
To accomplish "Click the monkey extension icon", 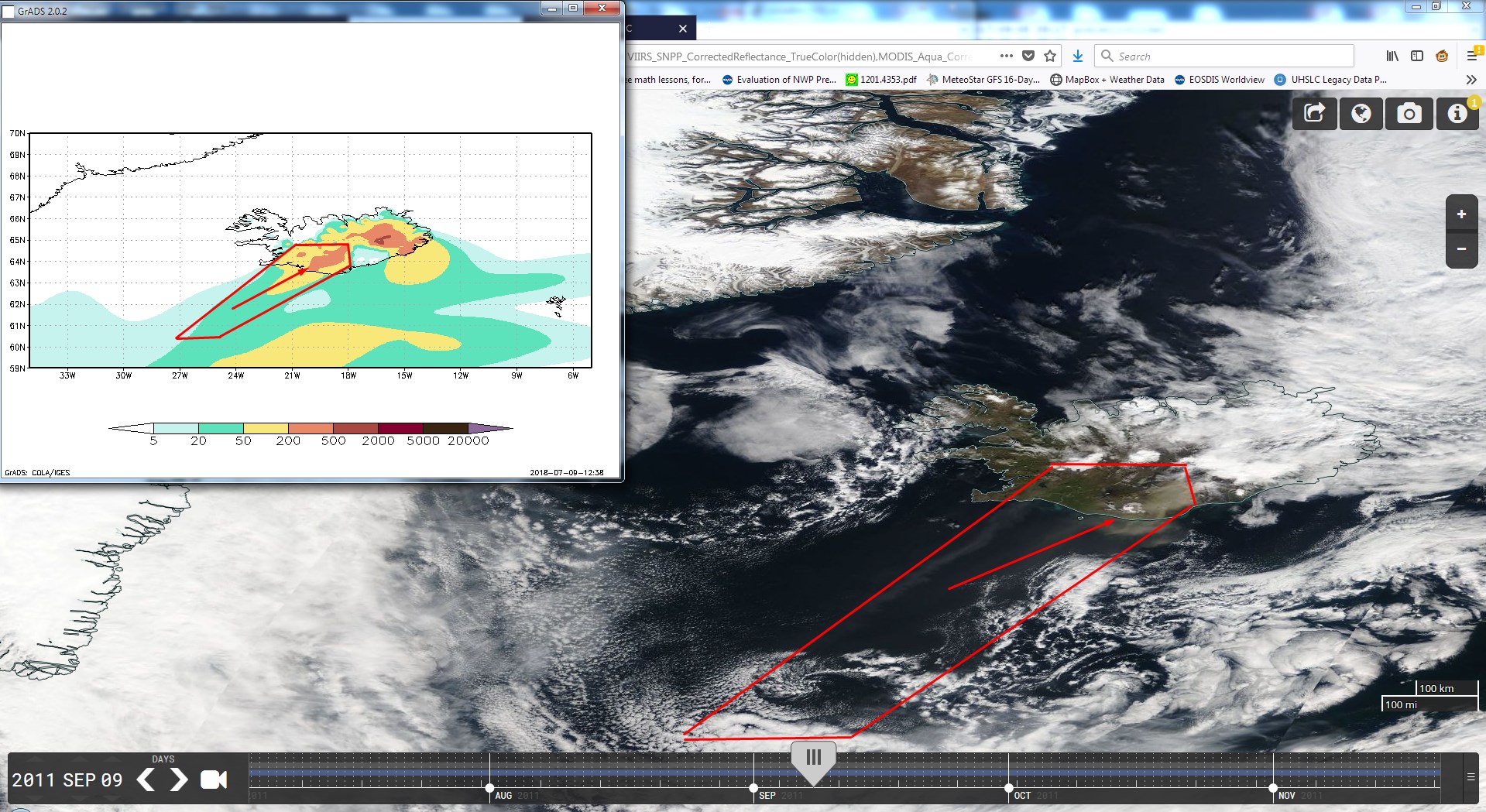I will tap(1442, 56).
